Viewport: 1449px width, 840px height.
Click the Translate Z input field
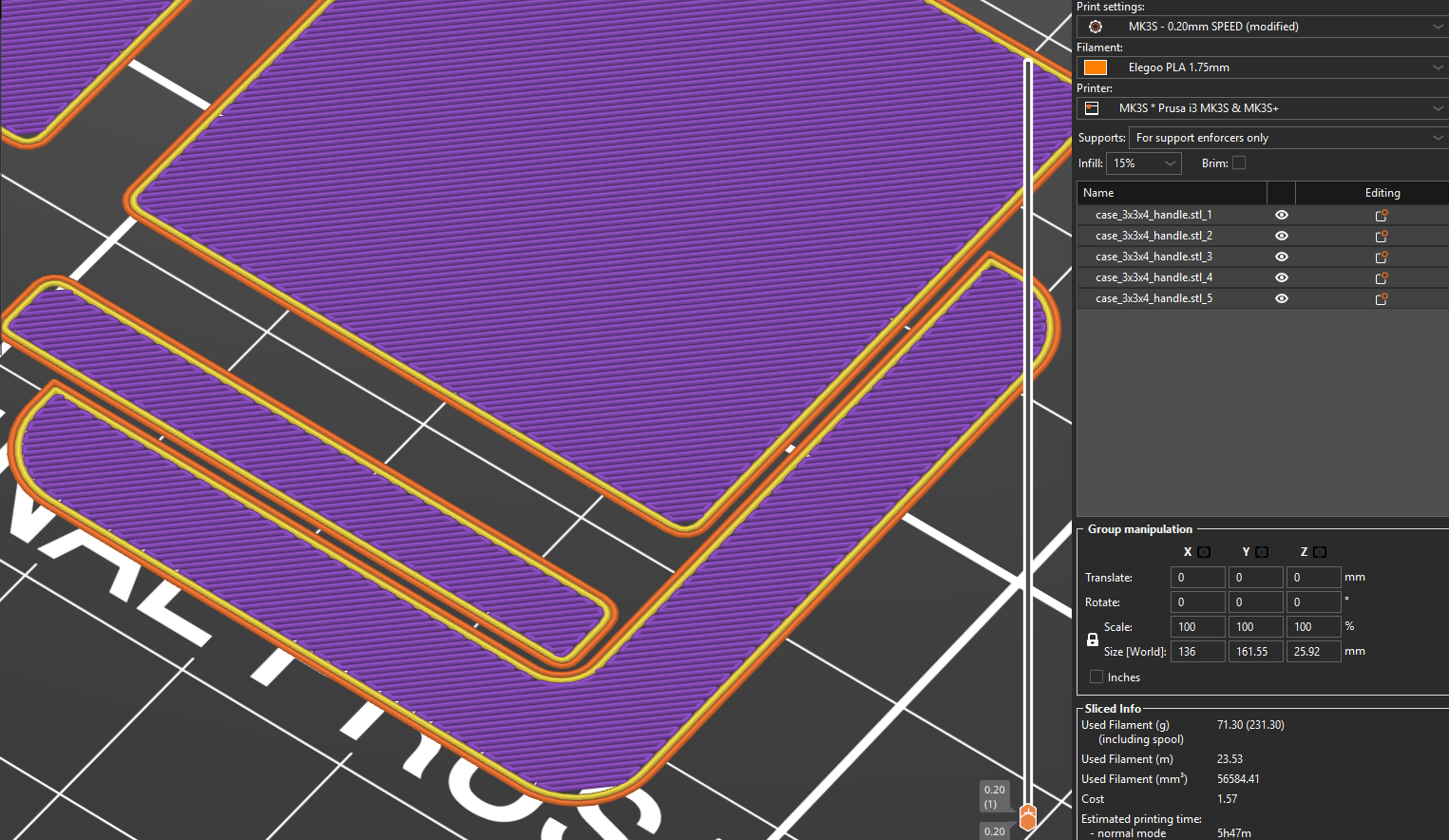tap(1314, 578)
